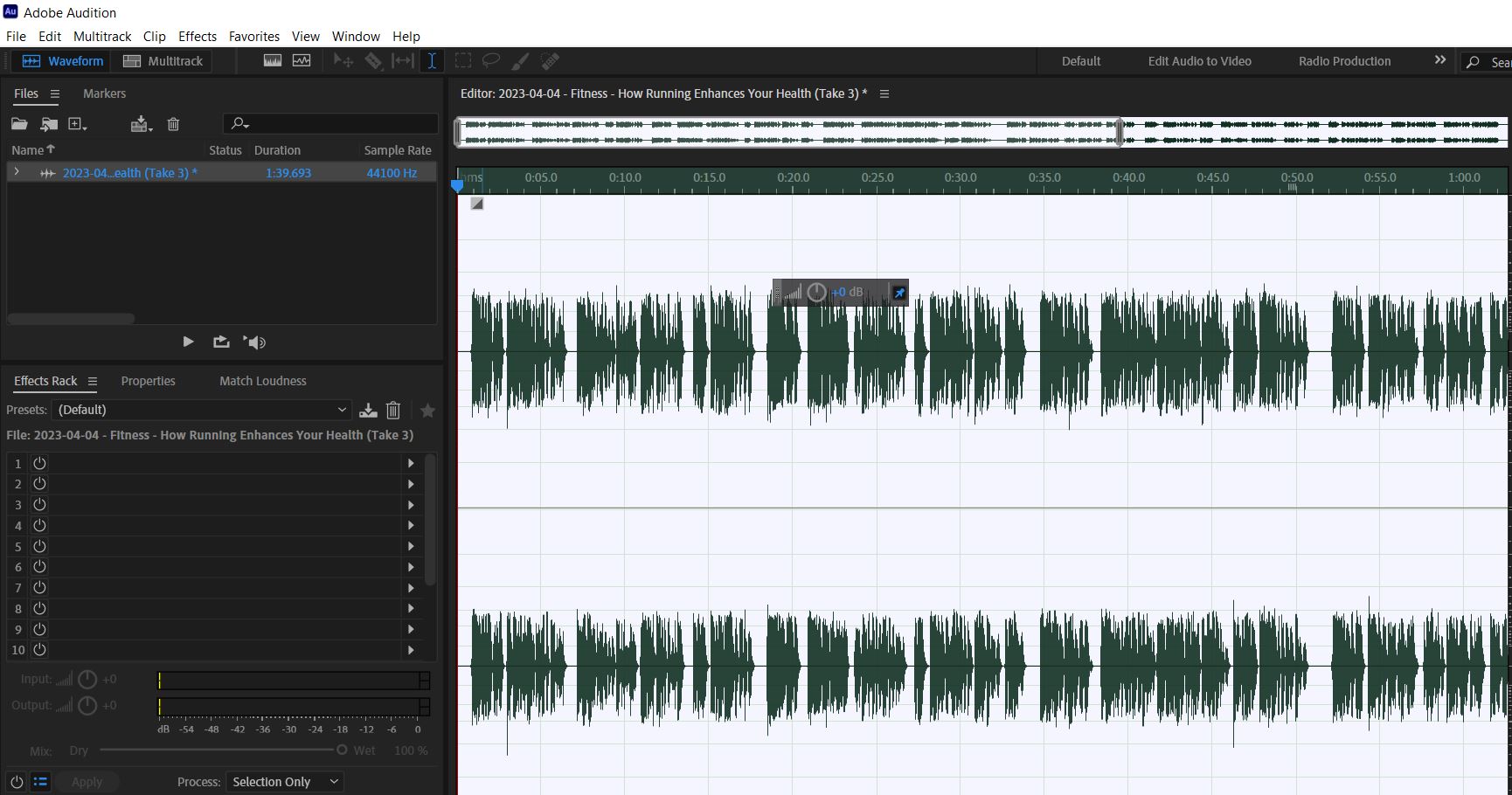This screenshot has width=1512, height=795.
Task: Toggle Loop Playback in the Files panel
Action: 221,342
